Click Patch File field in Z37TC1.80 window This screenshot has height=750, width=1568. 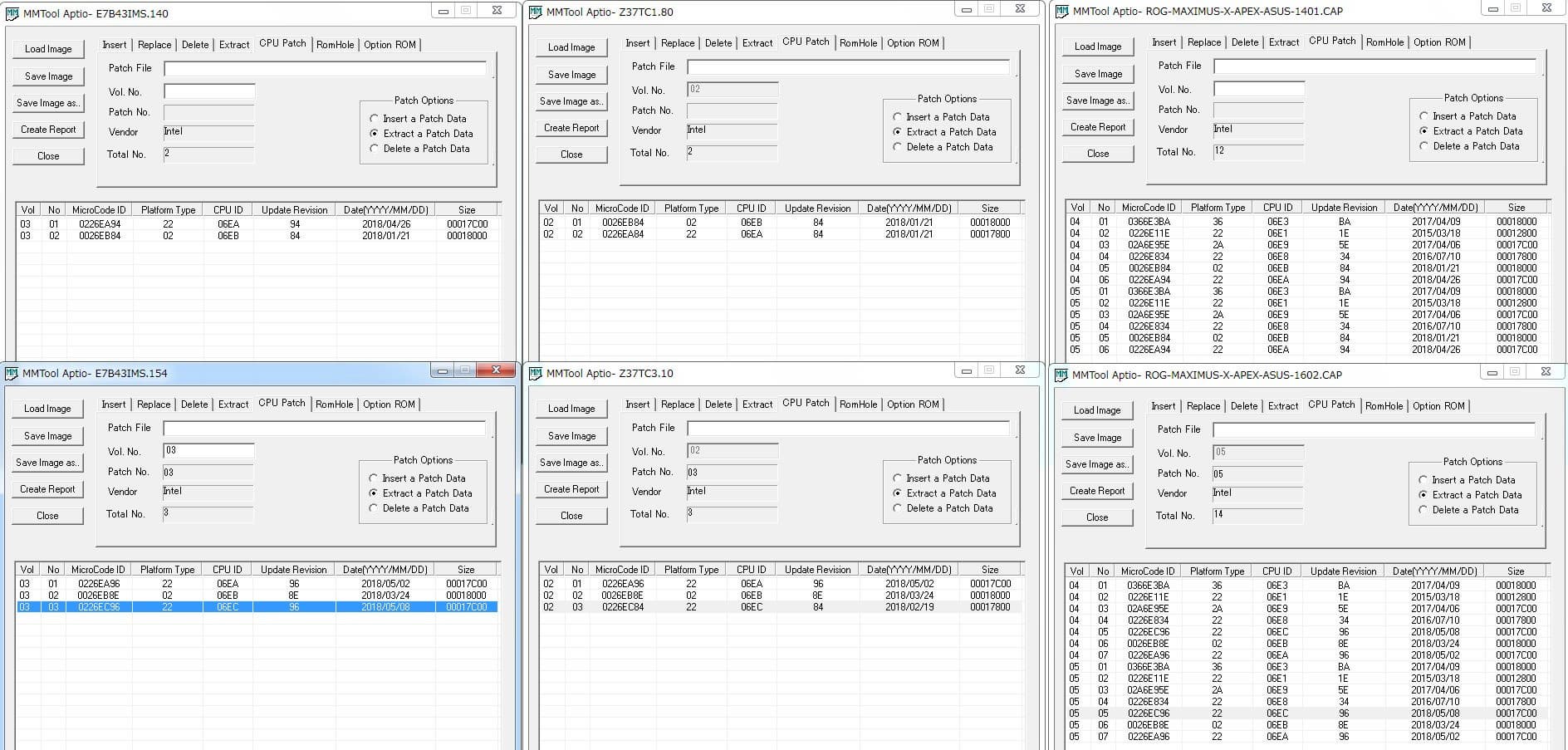[848, 66]
